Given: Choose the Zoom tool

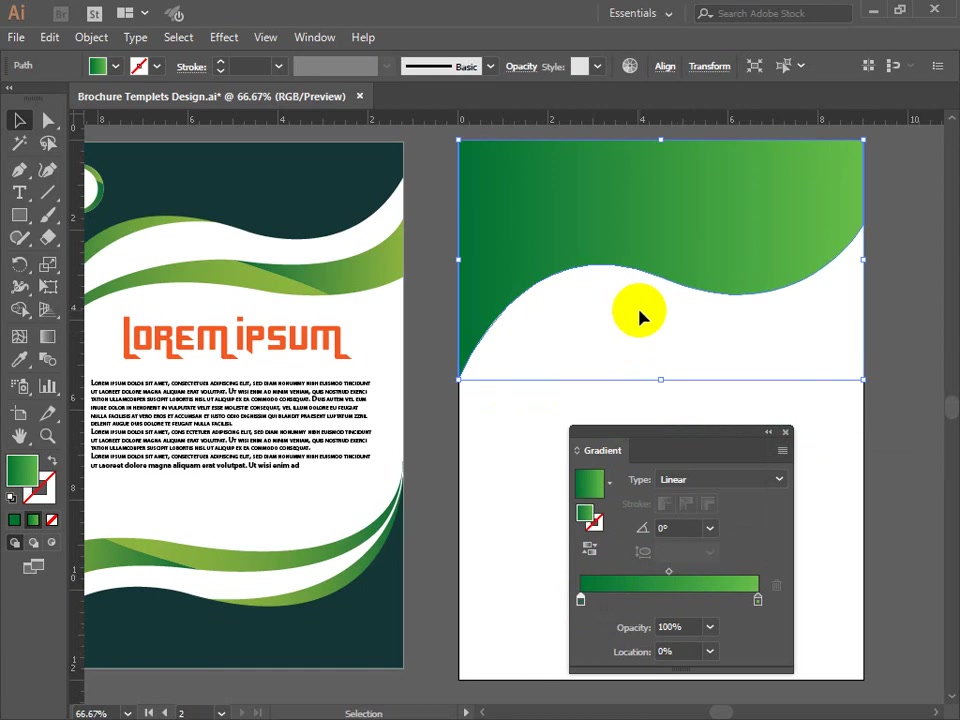Looking at the screenshot, I should pos(48,436).
